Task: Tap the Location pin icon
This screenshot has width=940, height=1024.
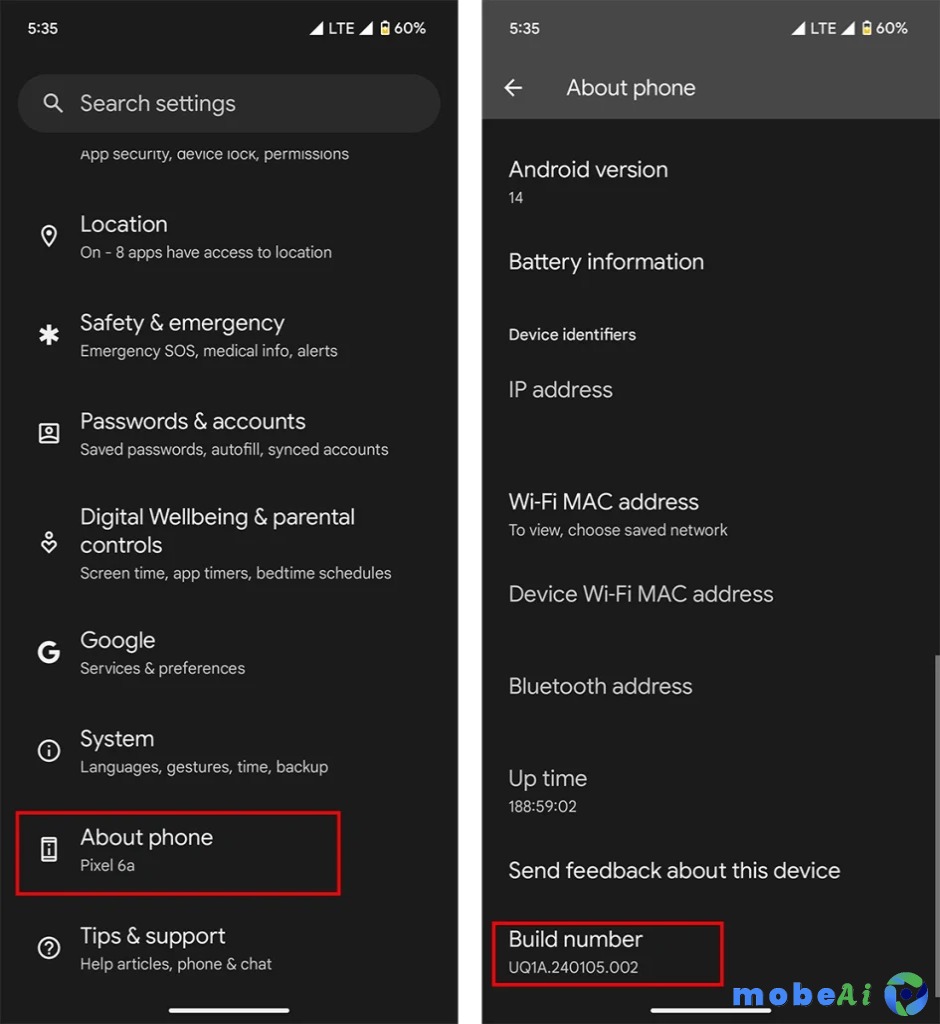Action: [48, 236]
